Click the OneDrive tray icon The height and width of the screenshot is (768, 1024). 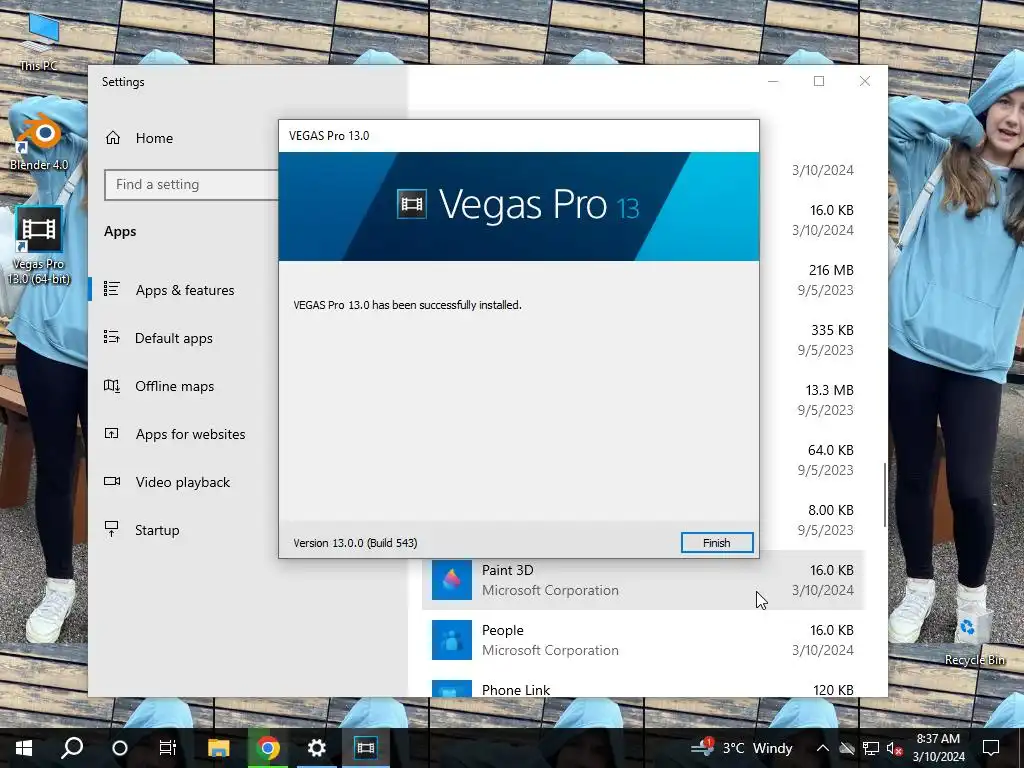point(847,748)
